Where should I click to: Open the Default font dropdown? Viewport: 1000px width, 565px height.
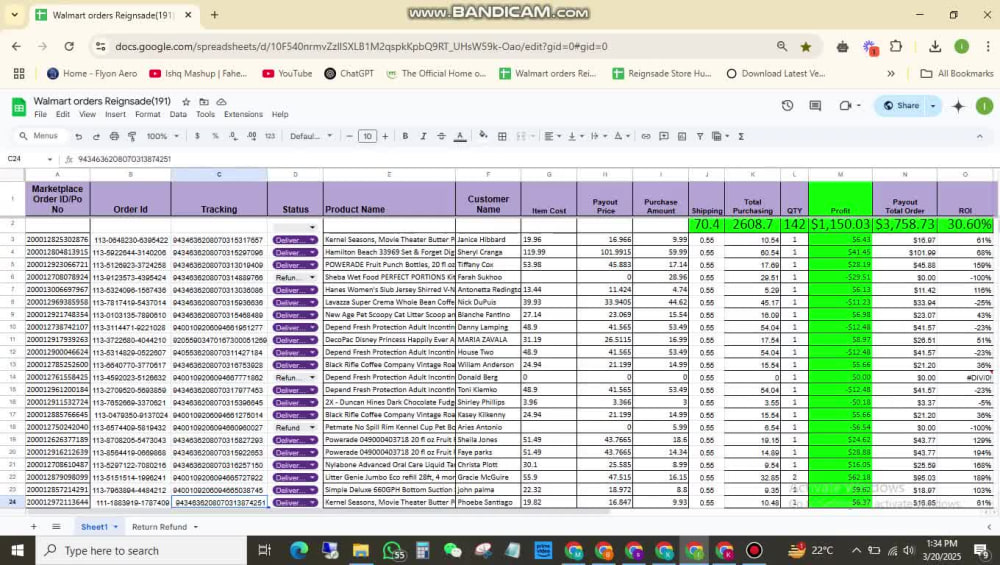coord(311,136)
